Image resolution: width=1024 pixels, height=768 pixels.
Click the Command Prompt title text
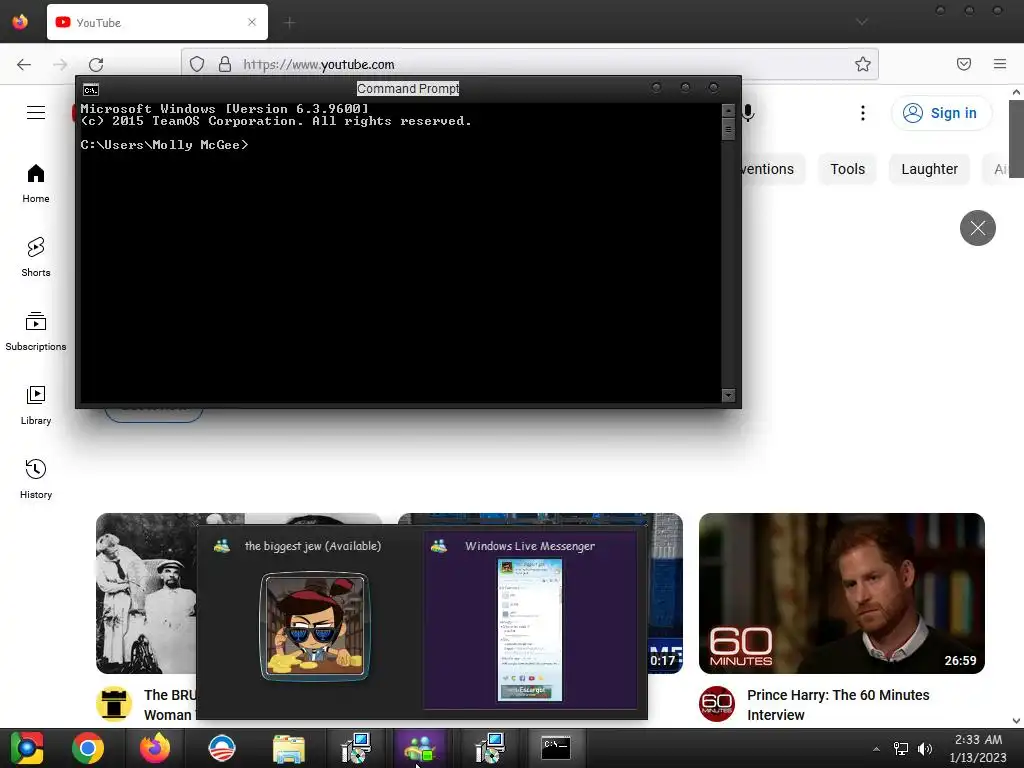[408, 88]
